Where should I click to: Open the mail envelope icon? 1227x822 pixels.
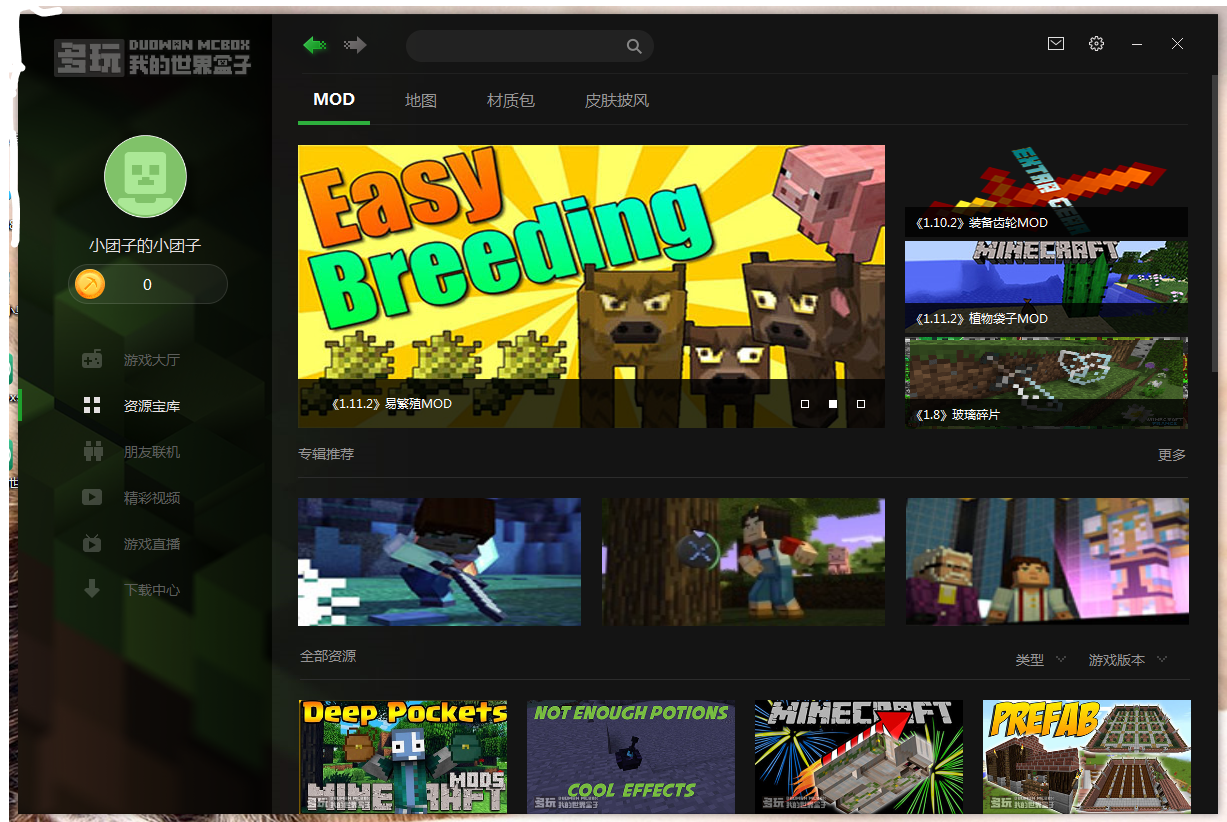tap(1056, 44)
